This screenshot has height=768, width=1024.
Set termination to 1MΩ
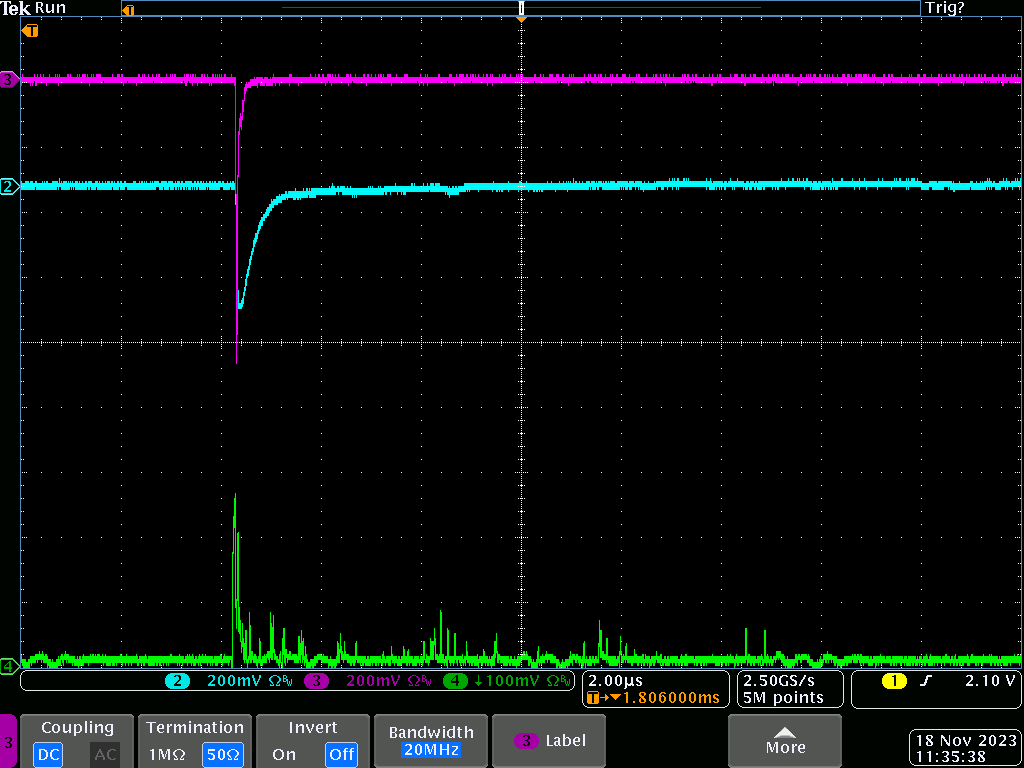pyautogui.click(x=167, y=754)
